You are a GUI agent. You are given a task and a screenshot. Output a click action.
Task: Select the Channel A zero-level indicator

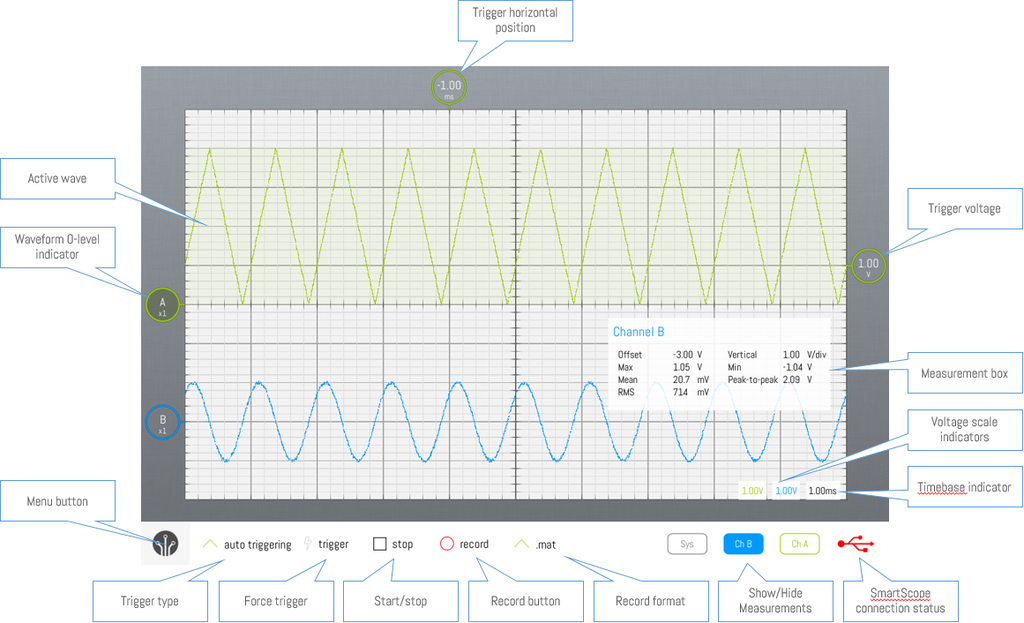coord(162,304)
